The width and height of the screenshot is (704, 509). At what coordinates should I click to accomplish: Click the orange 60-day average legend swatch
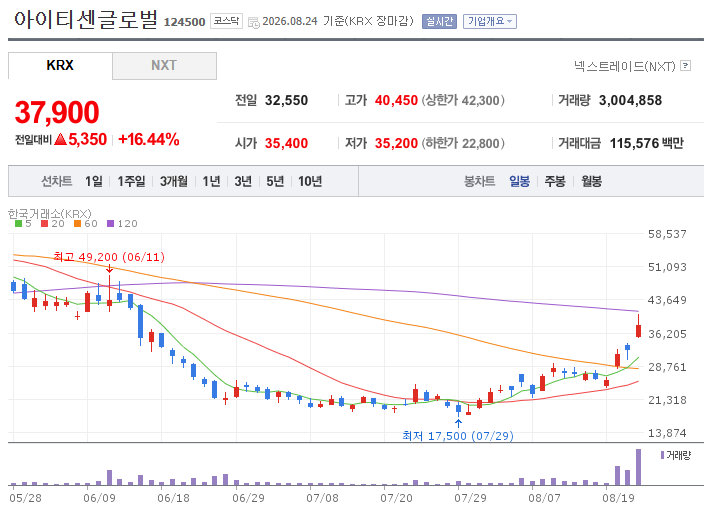click(x=77, y=224)
